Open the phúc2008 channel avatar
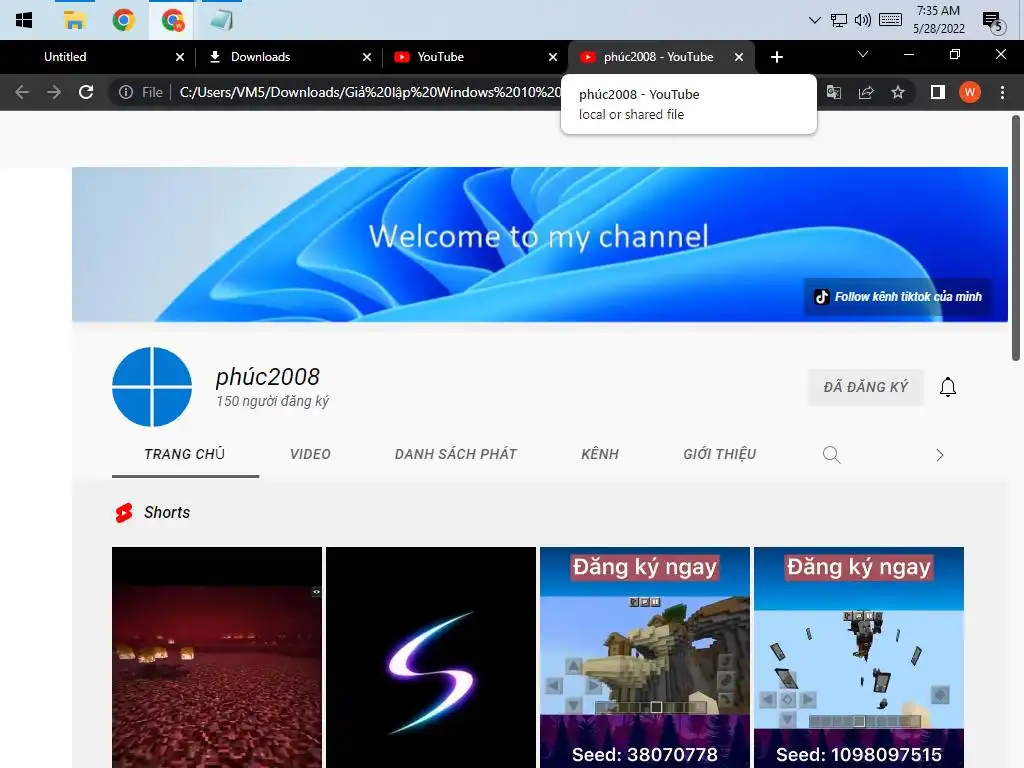Viewport: 1024px width, 768px height. pyautogui.click(x=152, y=387)
